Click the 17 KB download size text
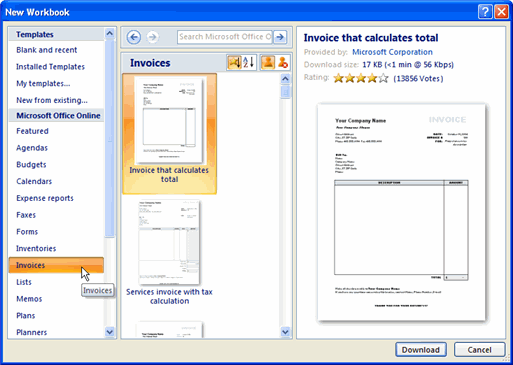This screenshot has width=513, height=365. click(408, 65)
